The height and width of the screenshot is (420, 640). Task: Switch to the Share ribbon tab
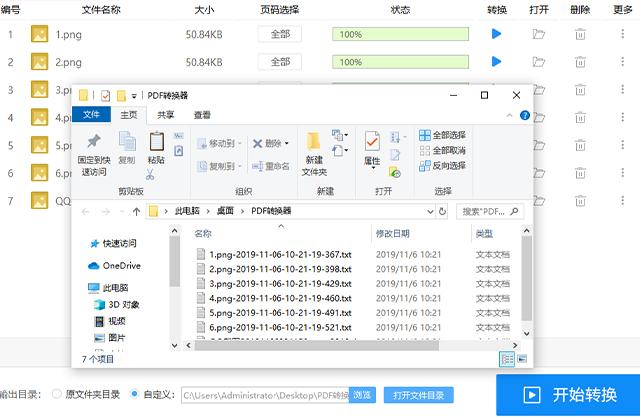click(x=166, y=115)
